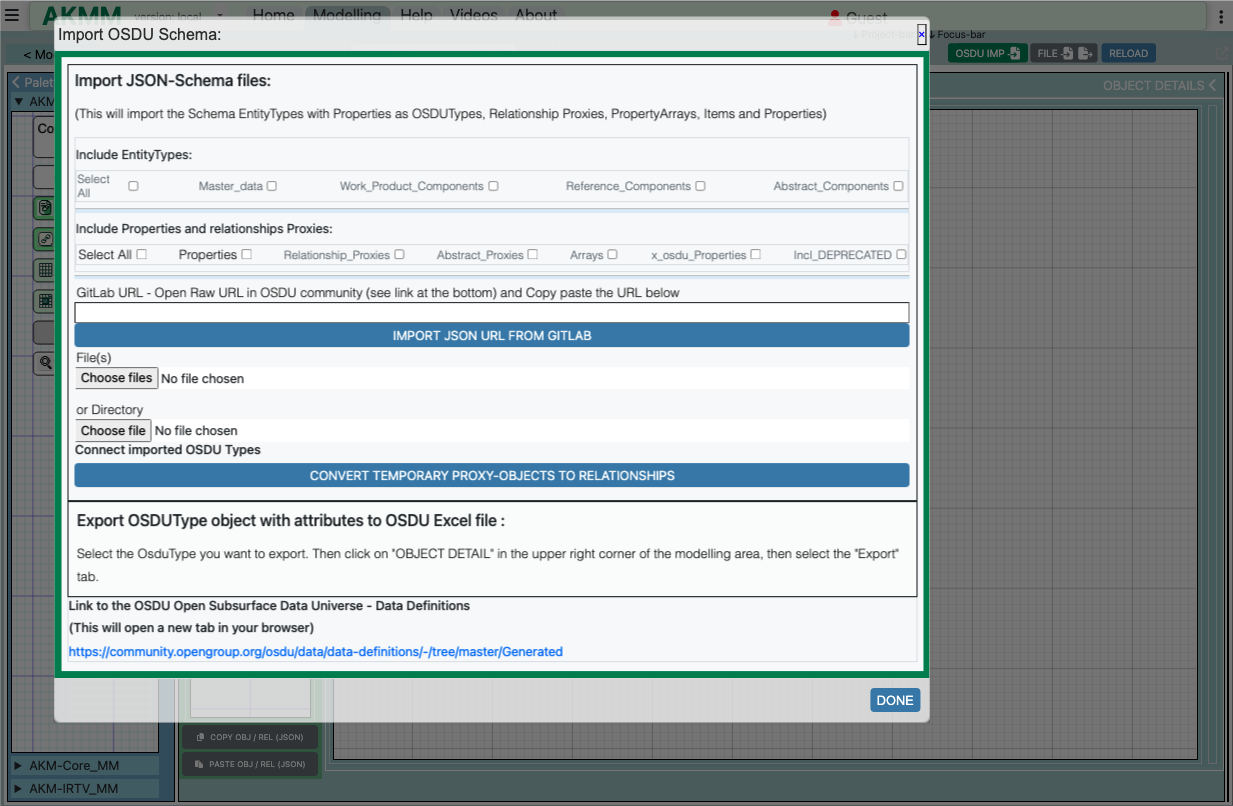Open the About menu item
The width and height of the screenshot is (1233, 806).
tap(536, 15)
